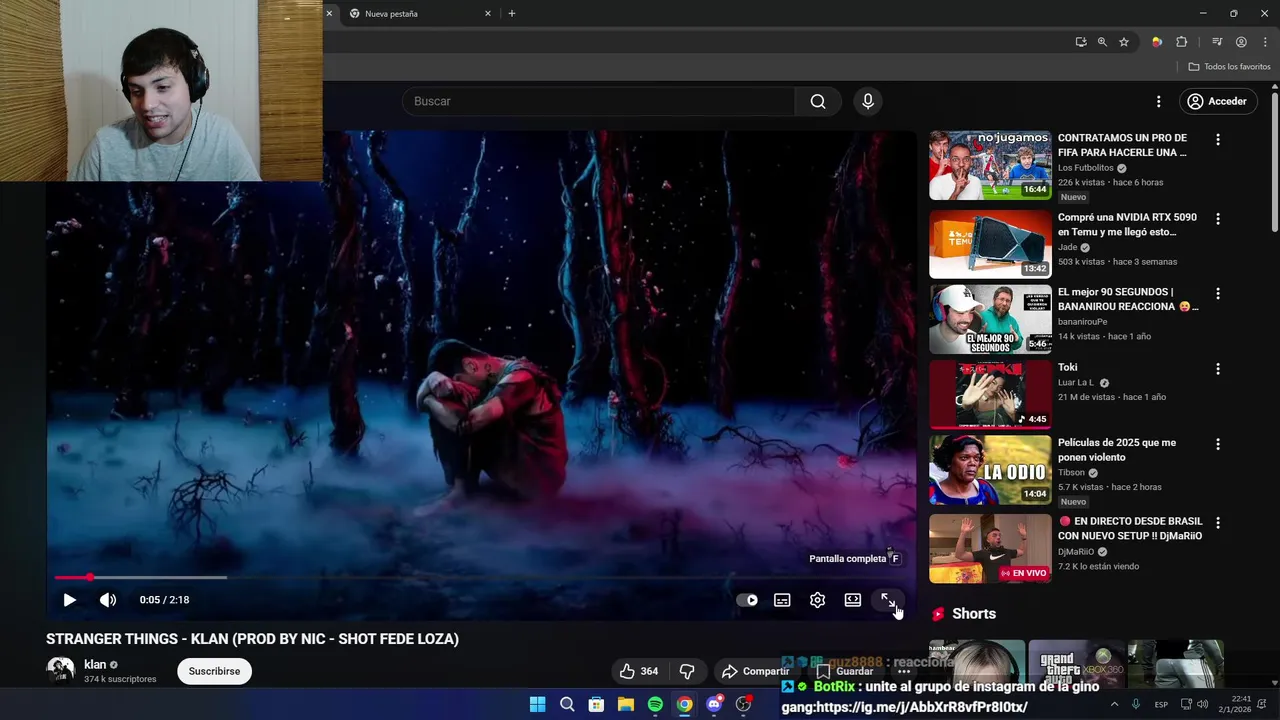Viewport: 1280px width, 720px height.
Task: Open the LA ODIO Películas de 2025 thumbnail
Action: 990,469
